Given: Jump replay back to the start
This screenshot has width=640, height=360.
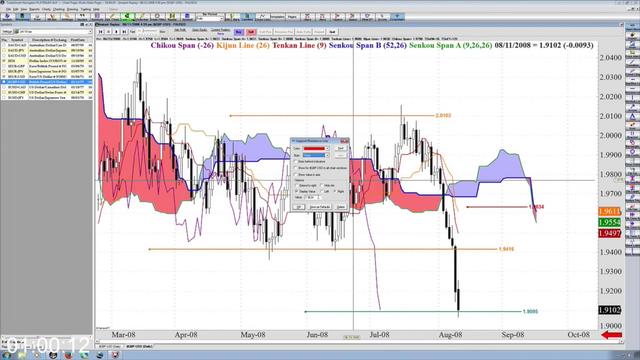Looking at the screenshot, I should click(x=100, y=31).
